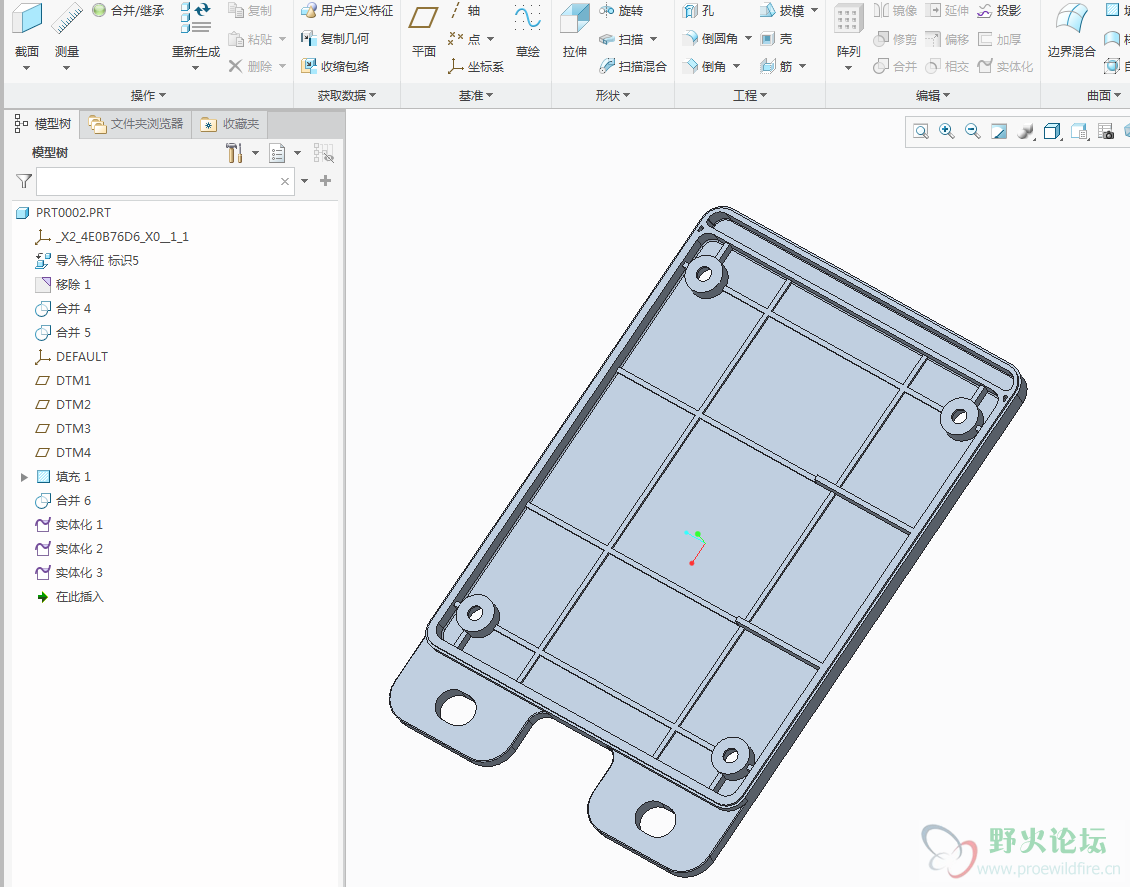Screen dimensions: 1130x887
Task: Open the display style dropdown in view toolbar
Action: point(1051,132)
